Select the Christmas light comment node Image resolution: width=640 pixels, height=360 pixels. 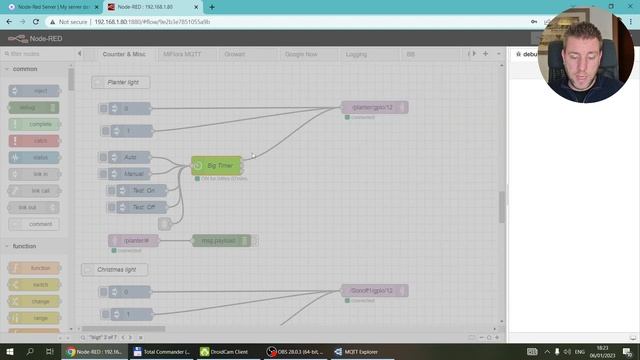point(115,269)
